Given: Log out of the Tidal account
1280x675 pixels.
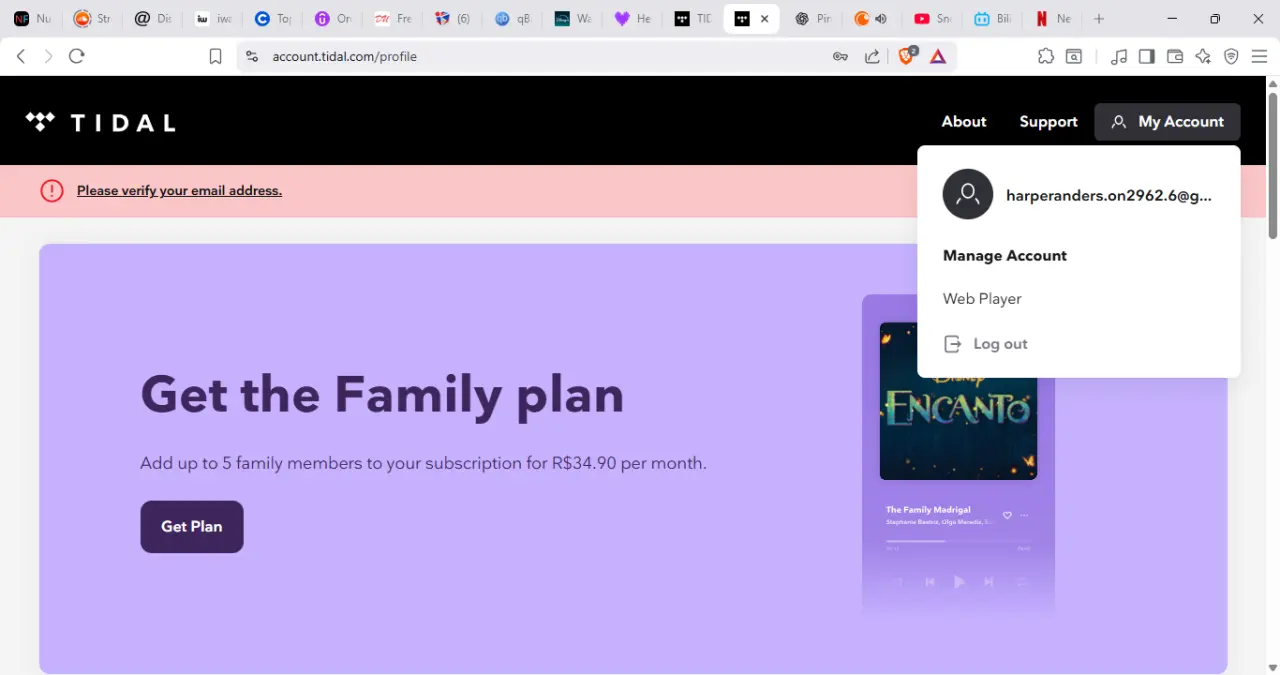Looking at the screenshot, I should click(986, 344).
